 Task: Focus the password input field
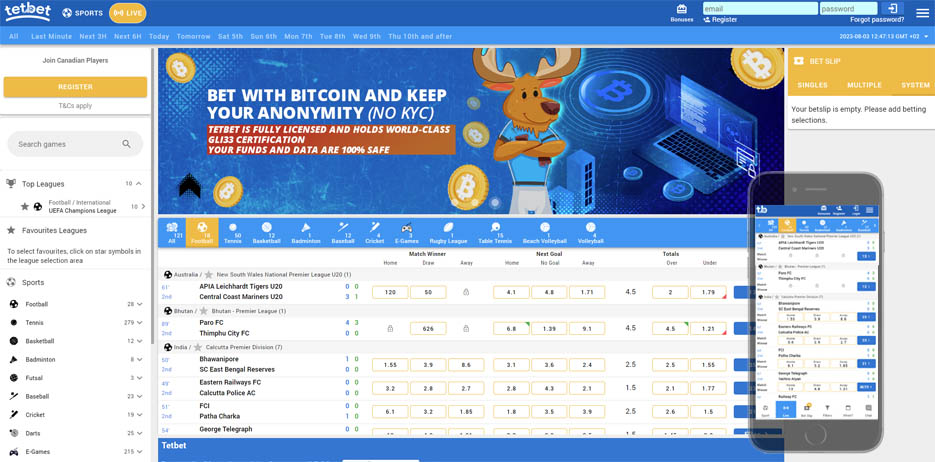pyautogui.click(x=849, y=8)
